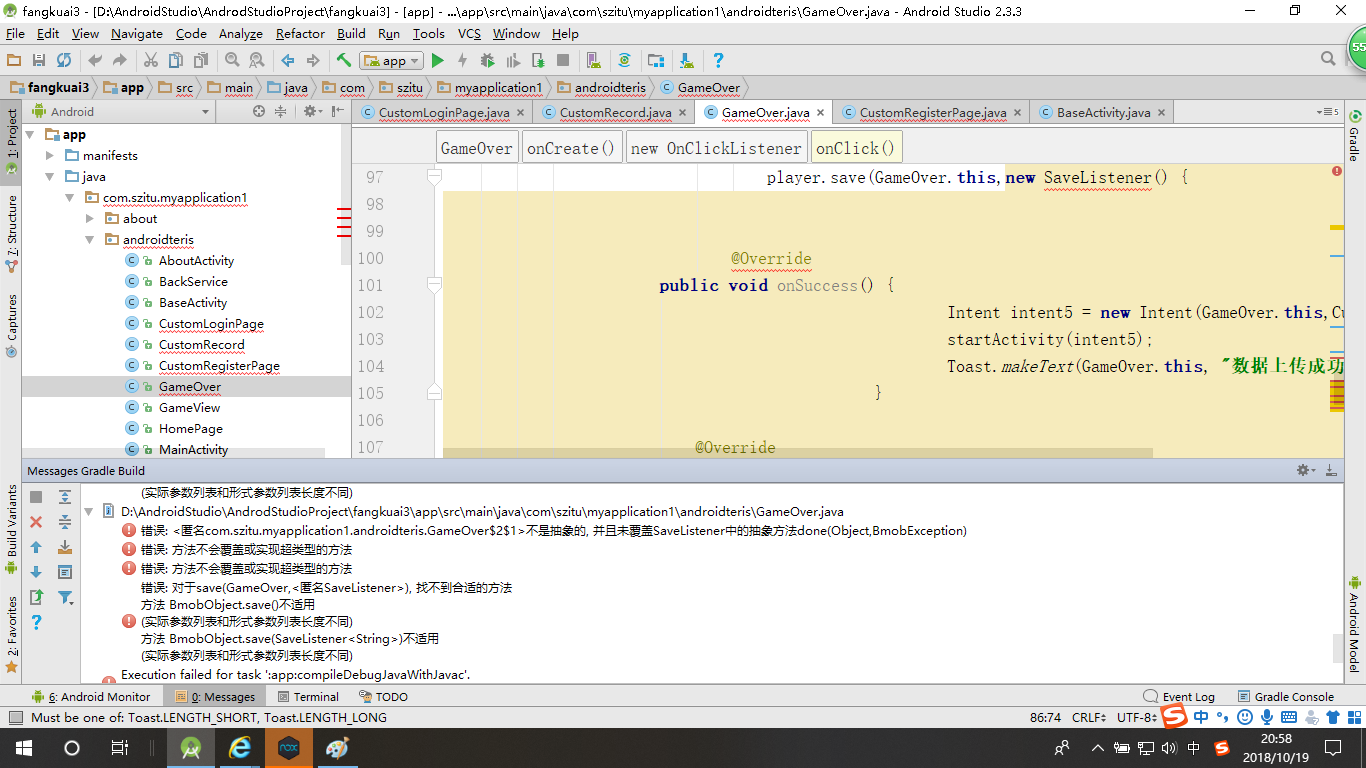Click the Paste toolbar icon
This screenshot has width=1366, height=768.
tap(201, 61)
